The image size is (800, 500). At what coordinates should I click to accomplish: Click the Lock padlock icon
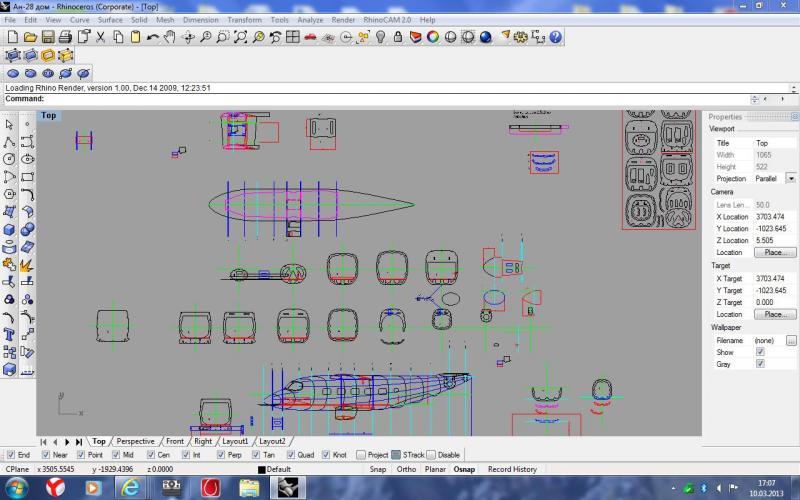click(x=398, y=37)
